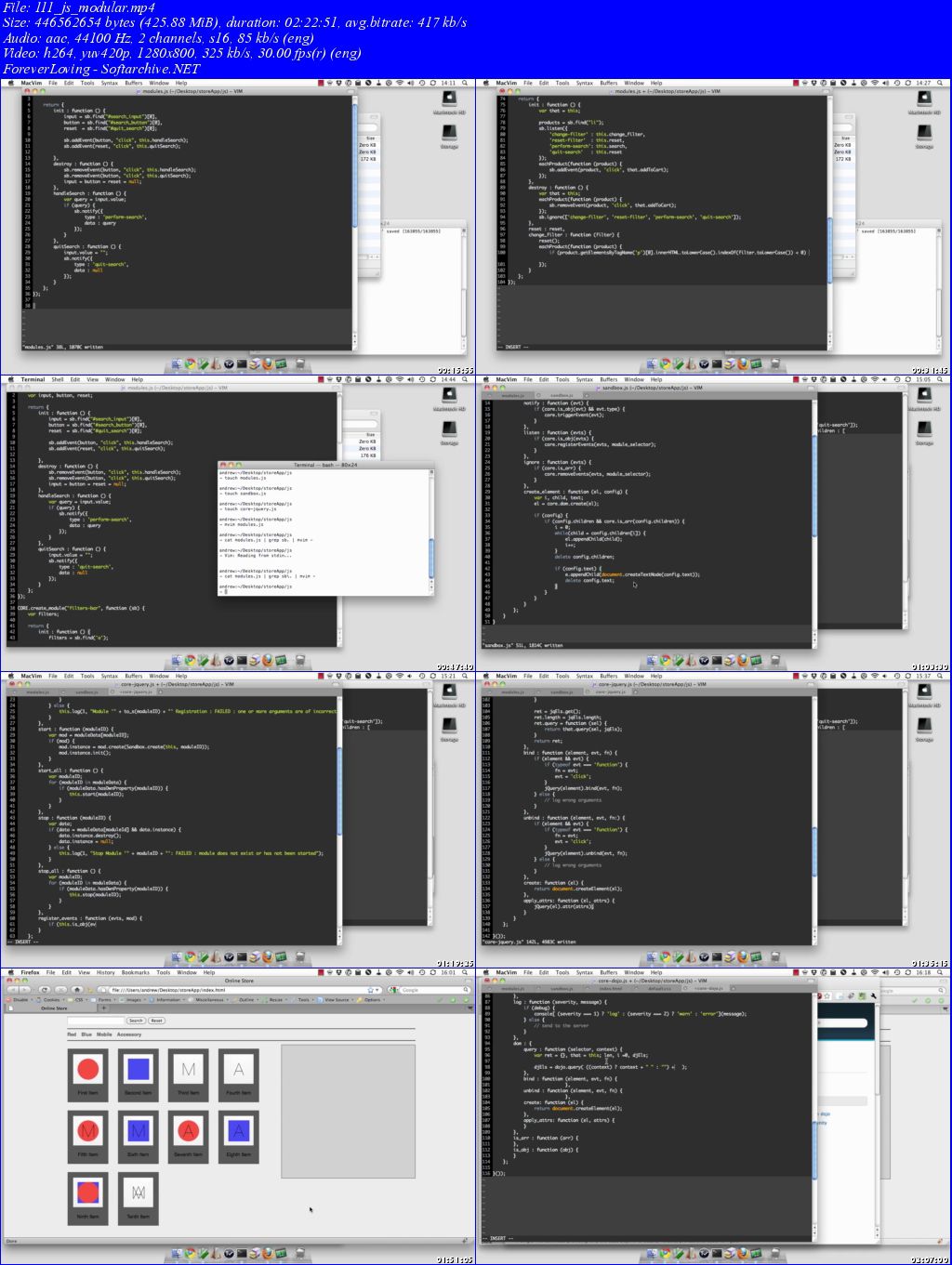
Task: Open Shell menu in Terminal menu bar
Action: (58, 379)
